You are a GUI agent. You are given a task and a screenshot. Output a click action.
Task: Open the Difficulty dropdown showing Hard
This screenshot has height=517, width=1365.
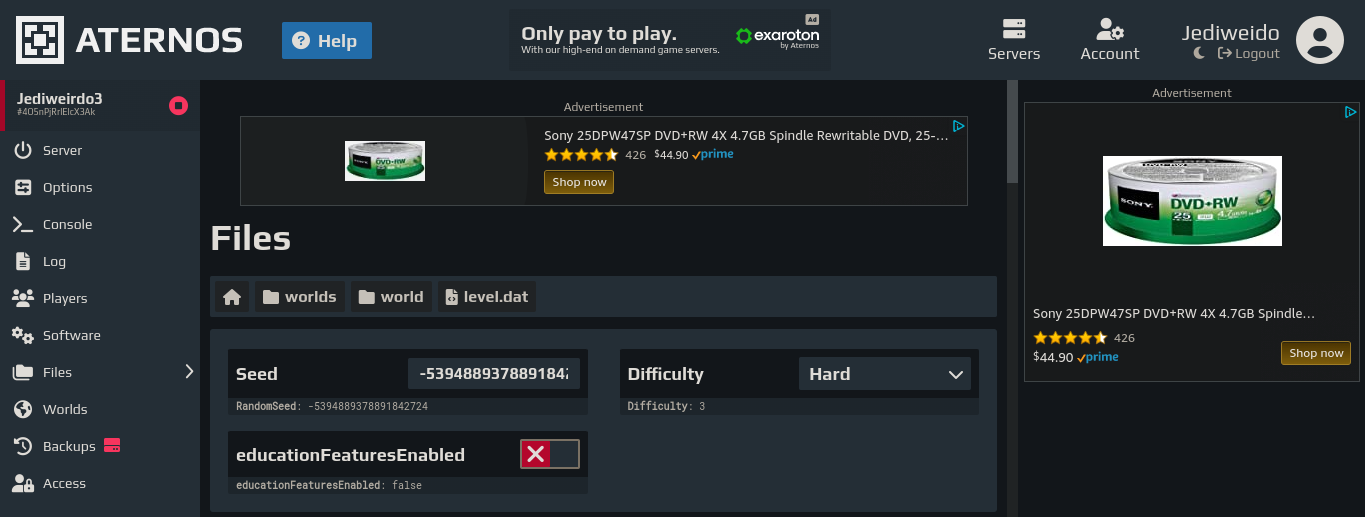coord(885,374)
